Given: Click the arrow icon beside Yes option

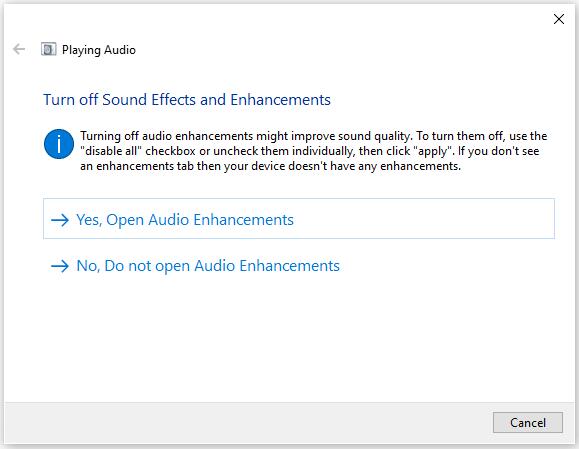Looking at the screenshot, I should tap(60, 220).
